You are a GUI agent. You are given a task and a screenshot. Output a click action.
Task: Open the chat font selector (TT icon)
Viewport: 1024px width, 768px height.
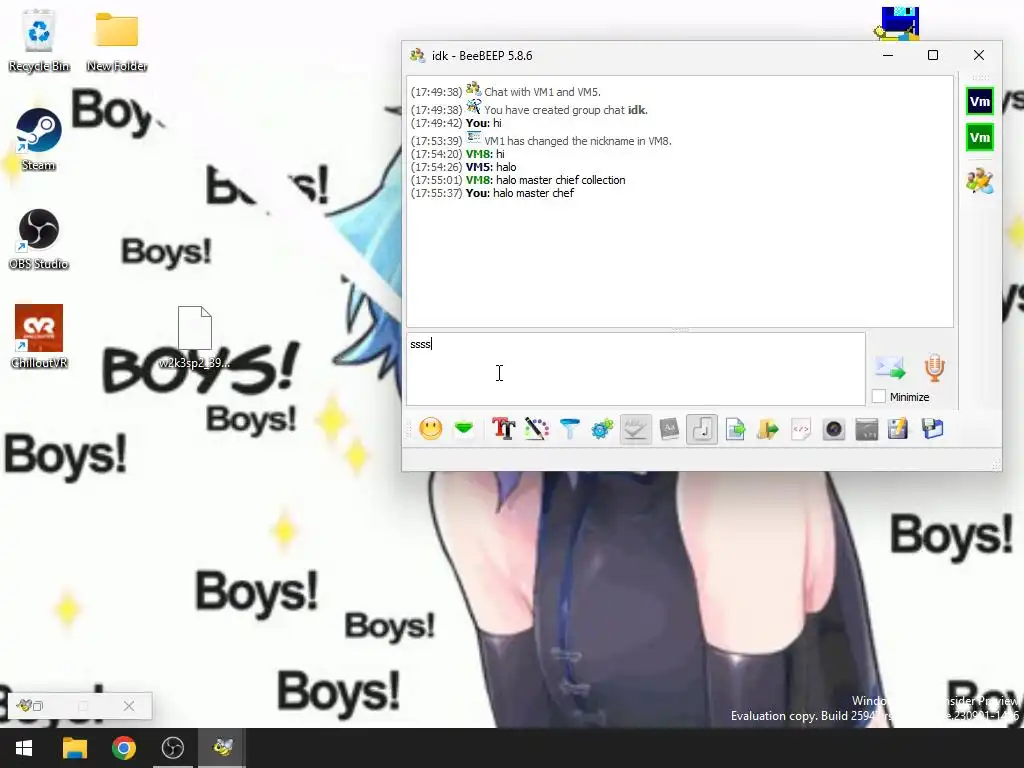click(x=504, y=429)
